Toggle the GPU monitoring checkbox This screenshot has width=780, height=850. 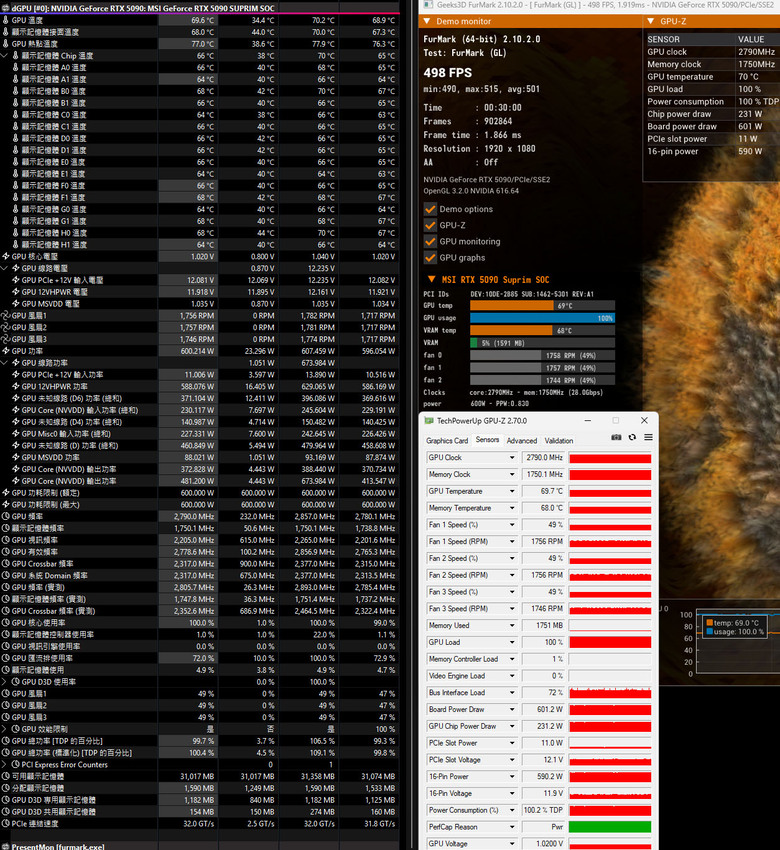(x=430, y=241)
